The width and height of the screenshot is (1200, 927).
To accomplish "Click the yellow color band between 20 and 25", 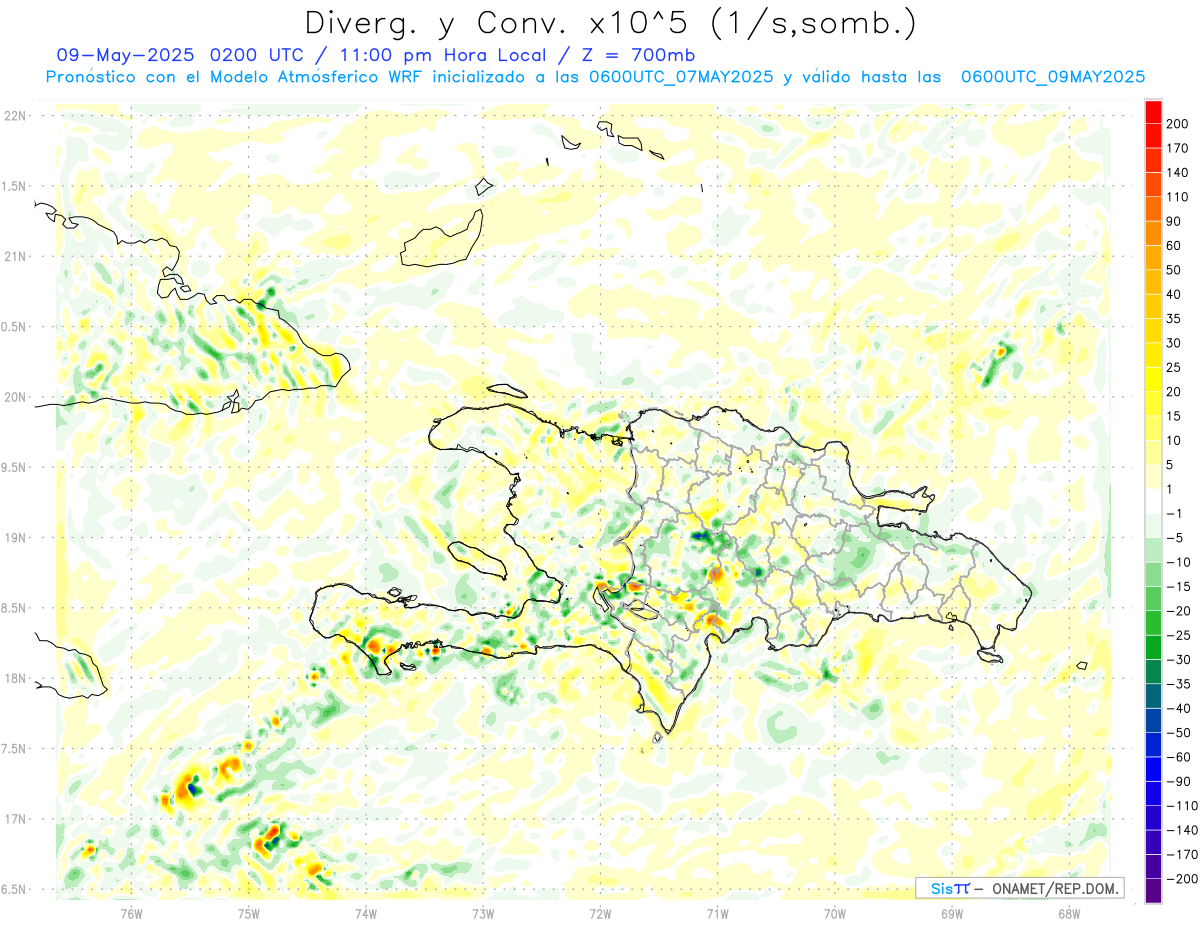I will click(x=1153, y=379).
